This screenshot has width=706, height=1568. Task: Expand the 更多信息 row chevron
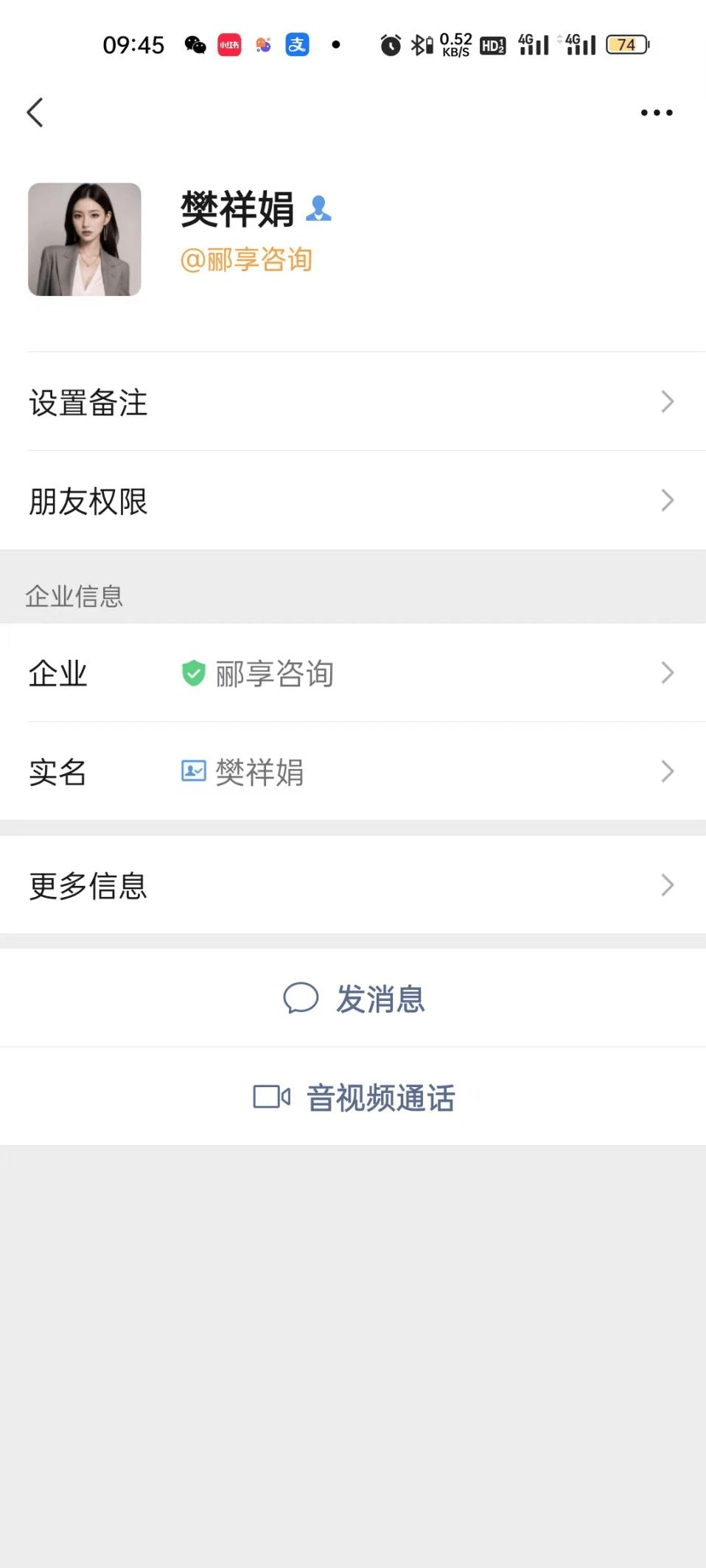667,885
